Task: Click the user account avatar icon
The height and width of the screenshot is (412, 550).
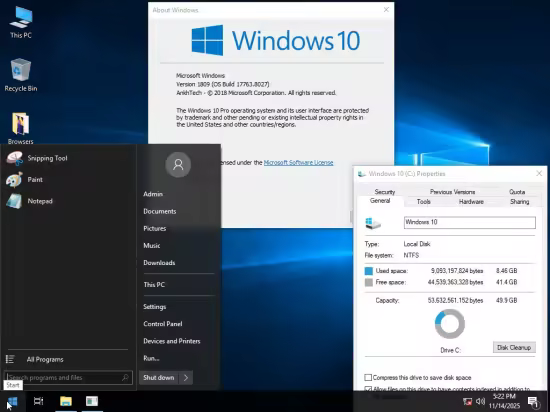Action: tap(178, 164)
